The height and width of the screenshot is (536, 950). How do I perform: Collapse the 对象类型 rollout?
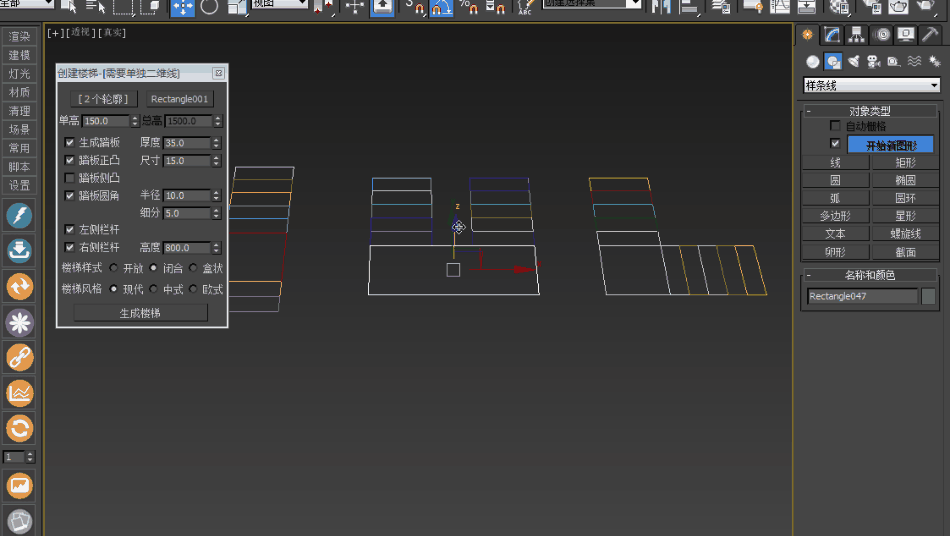[869, 111]
